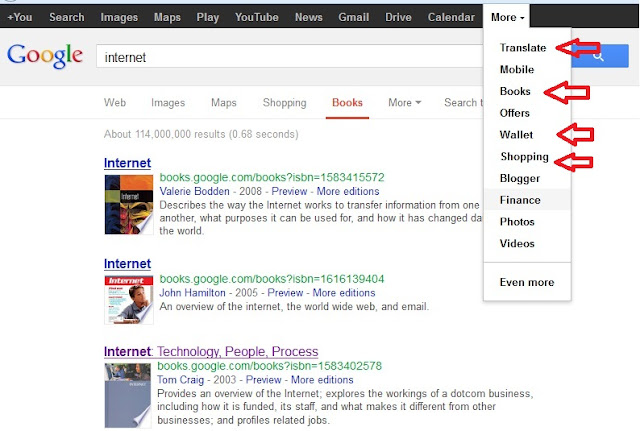The image size is (640, 431).
Task: Click the Google logo
Action: coord(45,56)
